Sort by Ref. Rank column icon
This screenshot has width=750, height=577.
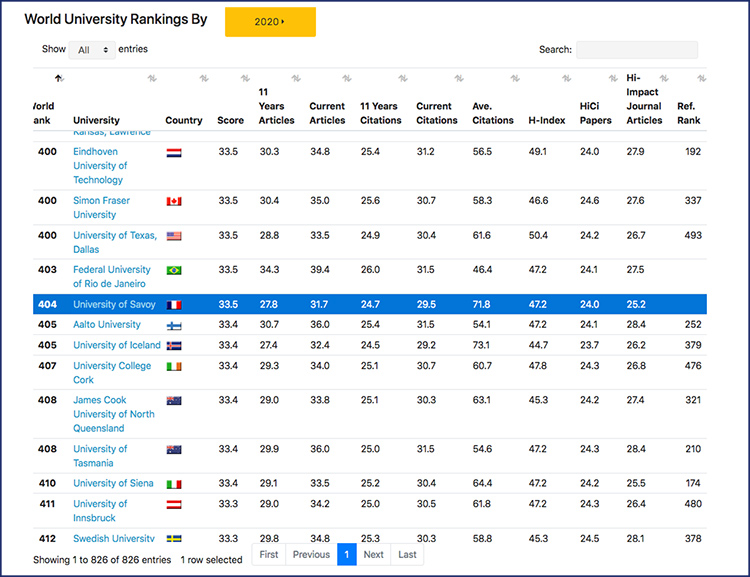point(701,78)
